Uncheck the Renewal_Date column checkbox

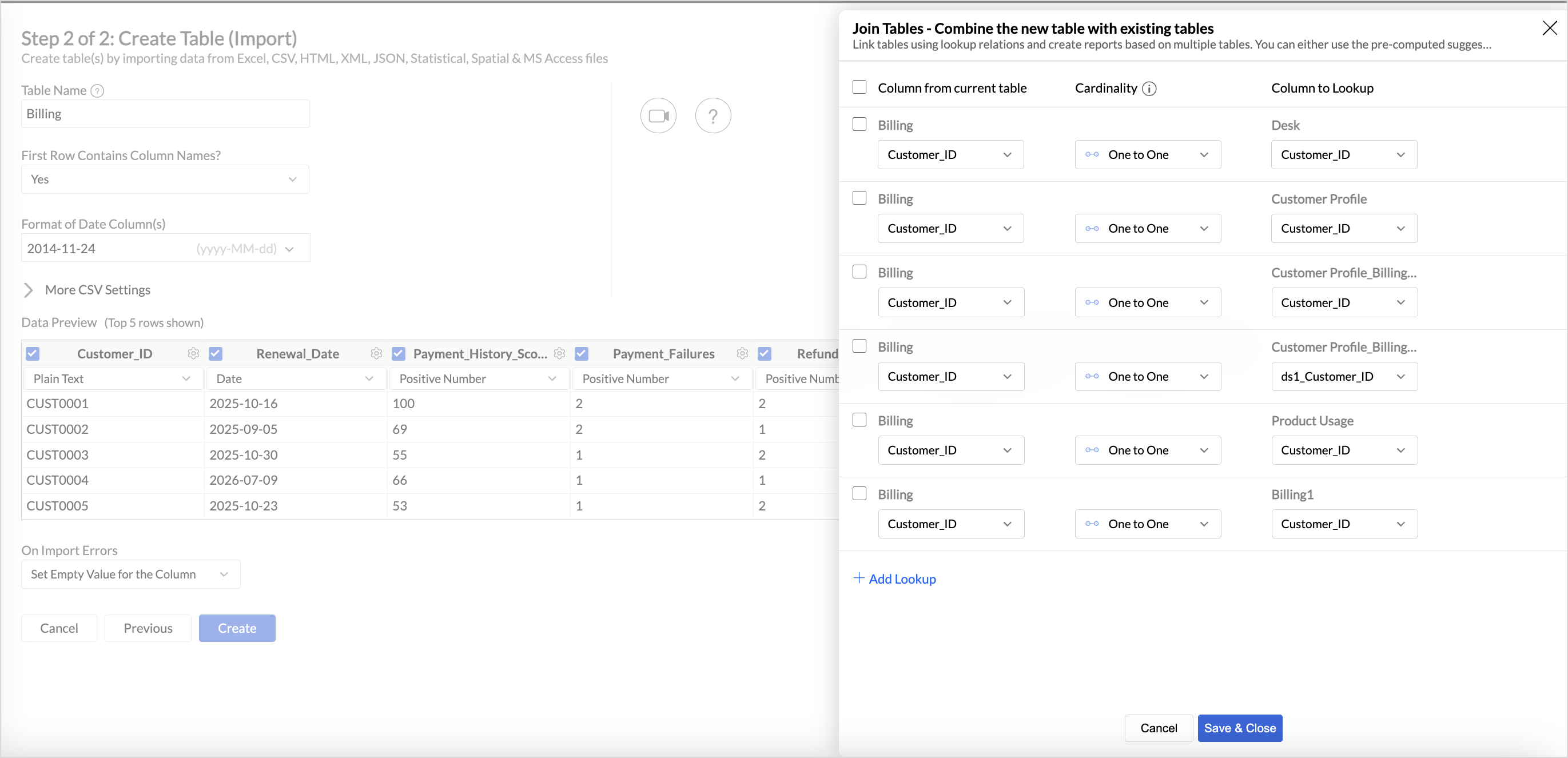click(216, 353)
